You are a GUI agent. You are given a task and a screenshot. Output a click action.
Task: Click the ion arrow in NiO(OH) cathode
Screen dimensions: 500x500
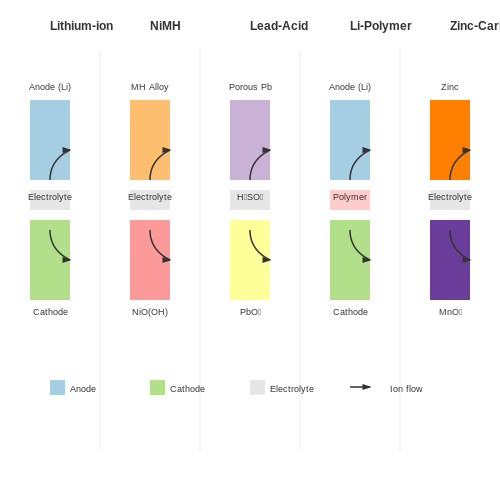coord(160,246)
